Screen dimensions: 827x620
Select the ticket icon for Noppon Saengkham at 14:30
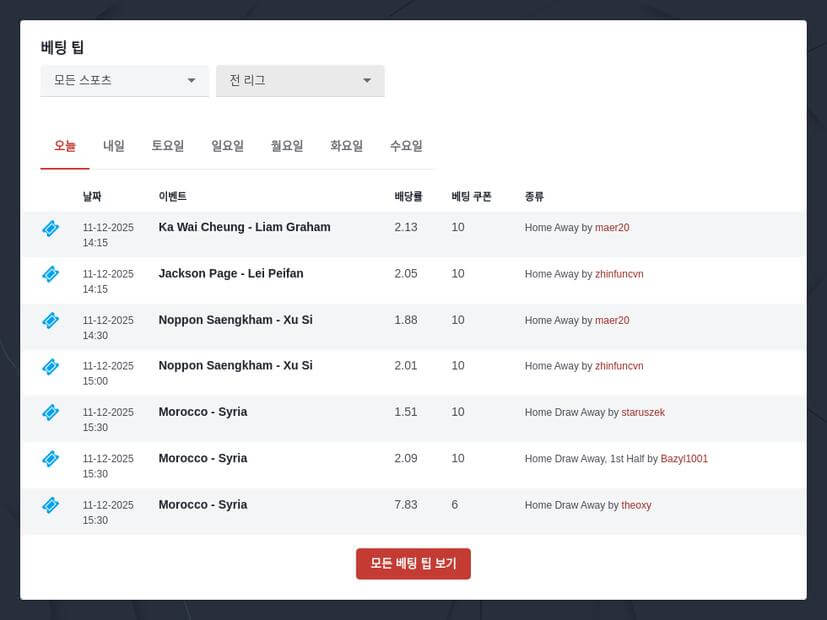point(50,320)
